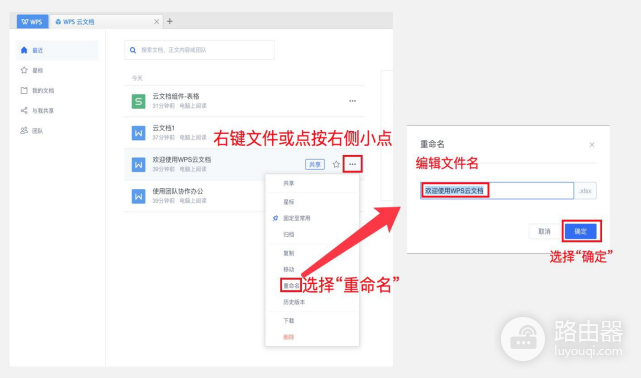Add a new tab with plus button
This screenshot has width=641, height=379.
pos(170,21)
